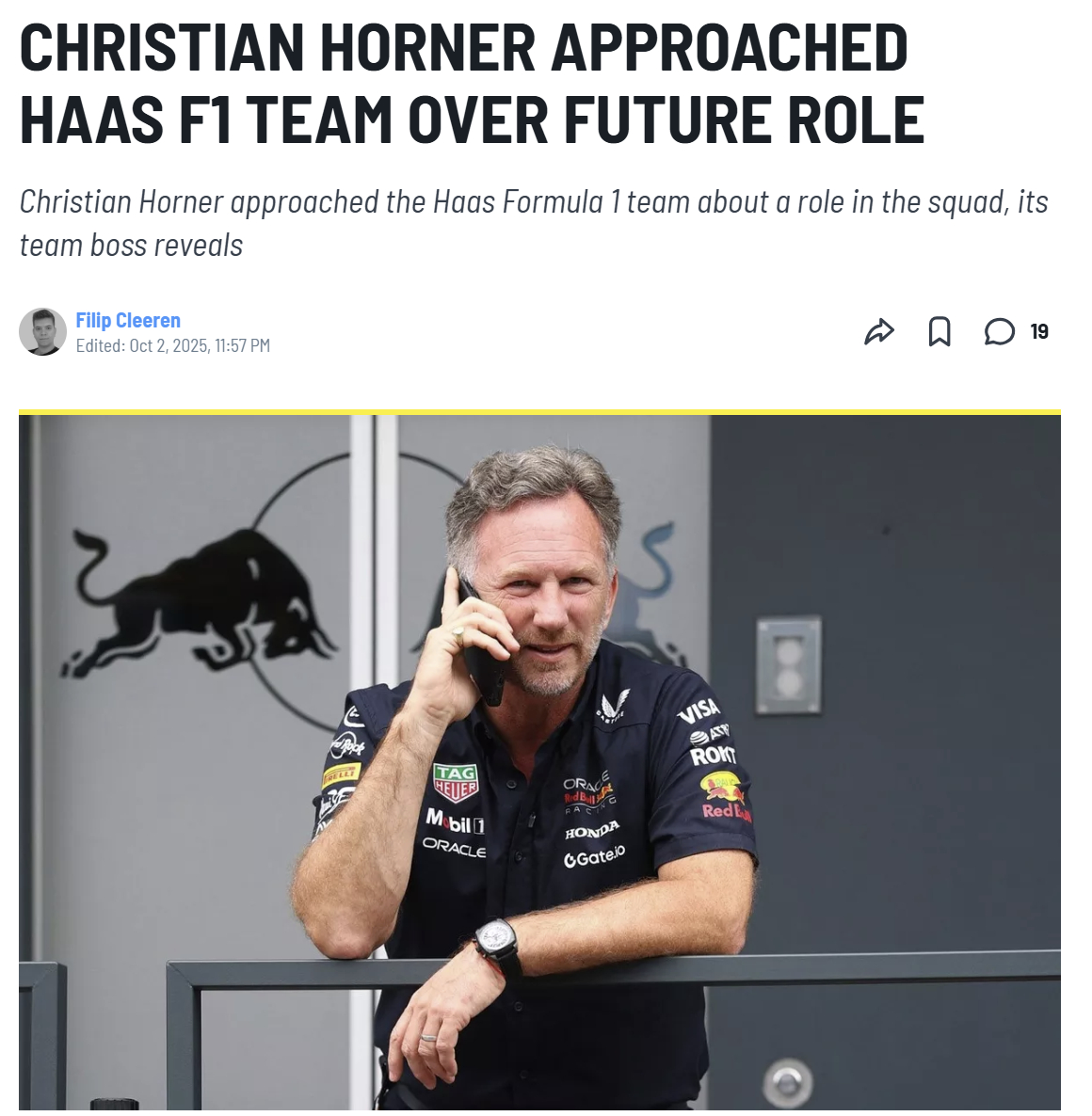Click the Mobil 1 logo on shirt
This screenshot has height=1116, width=1092.
point(455,822)
